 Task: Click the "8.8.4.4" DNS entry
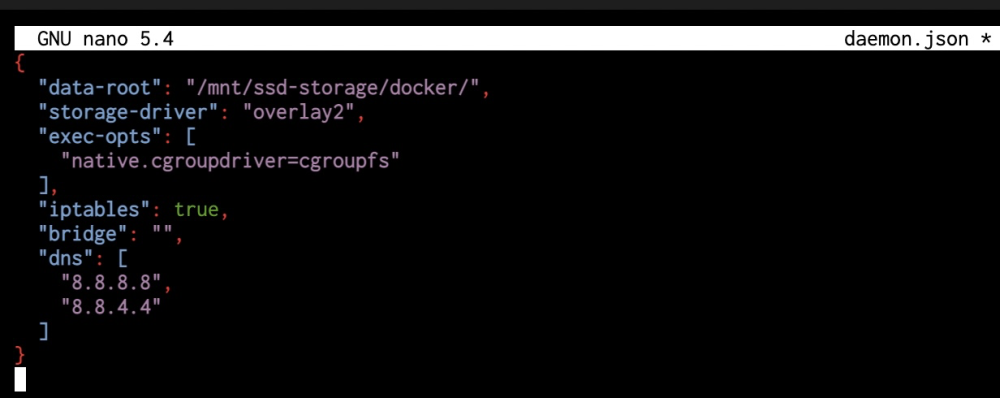pyautogui.click(x=111, y=306)
